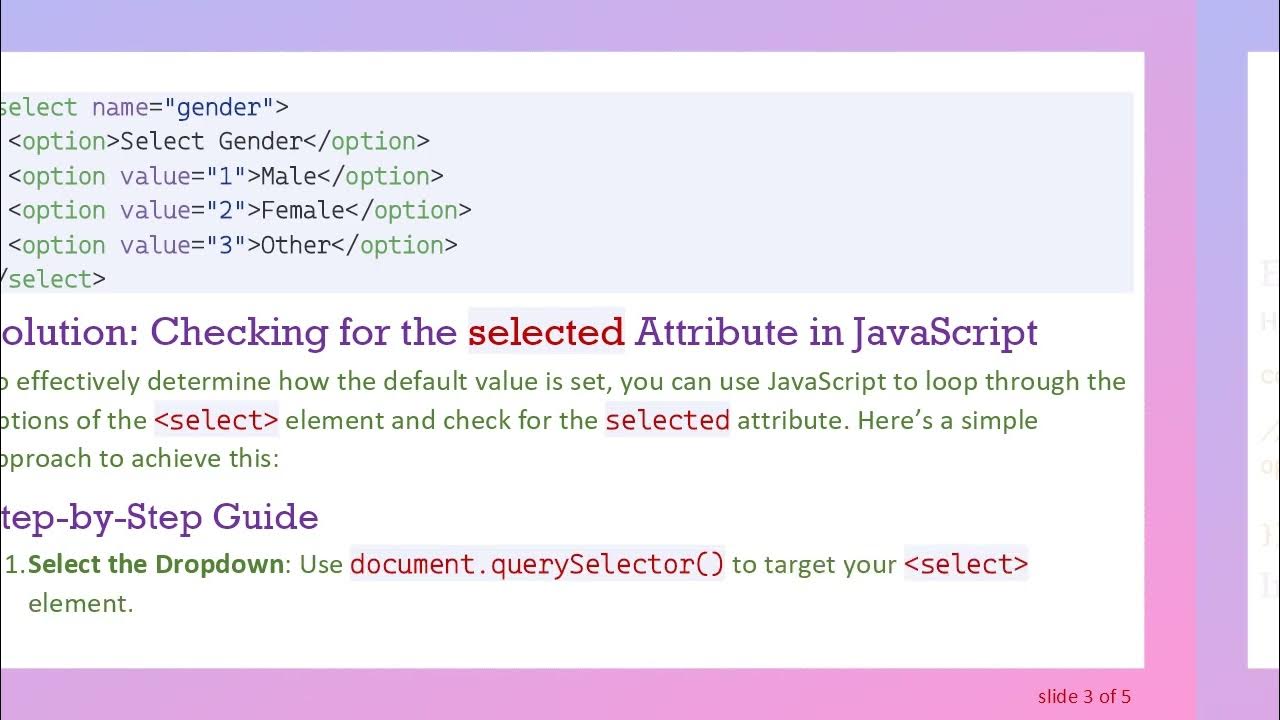Click the bold "Select the Dropdown" text
1280x720 pixels.
156,564
